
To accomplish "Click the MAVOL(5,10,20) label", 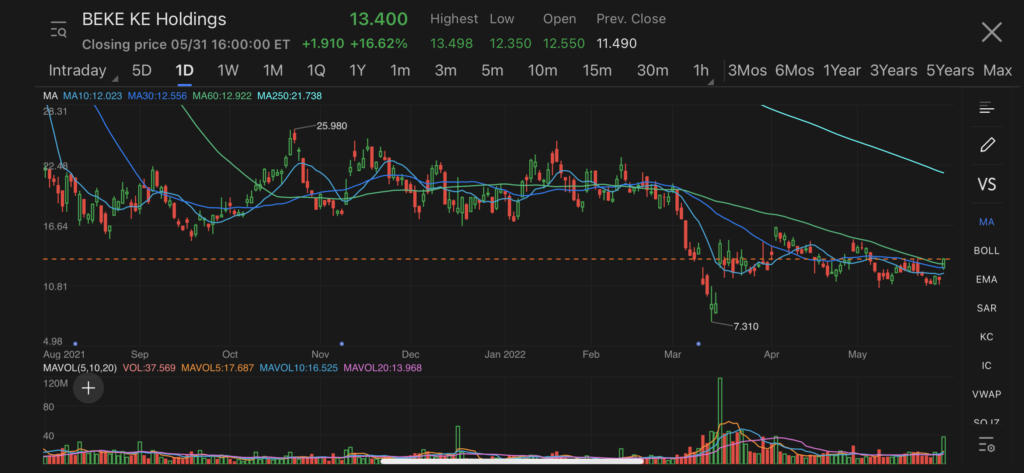I will [x=80, y=368].
